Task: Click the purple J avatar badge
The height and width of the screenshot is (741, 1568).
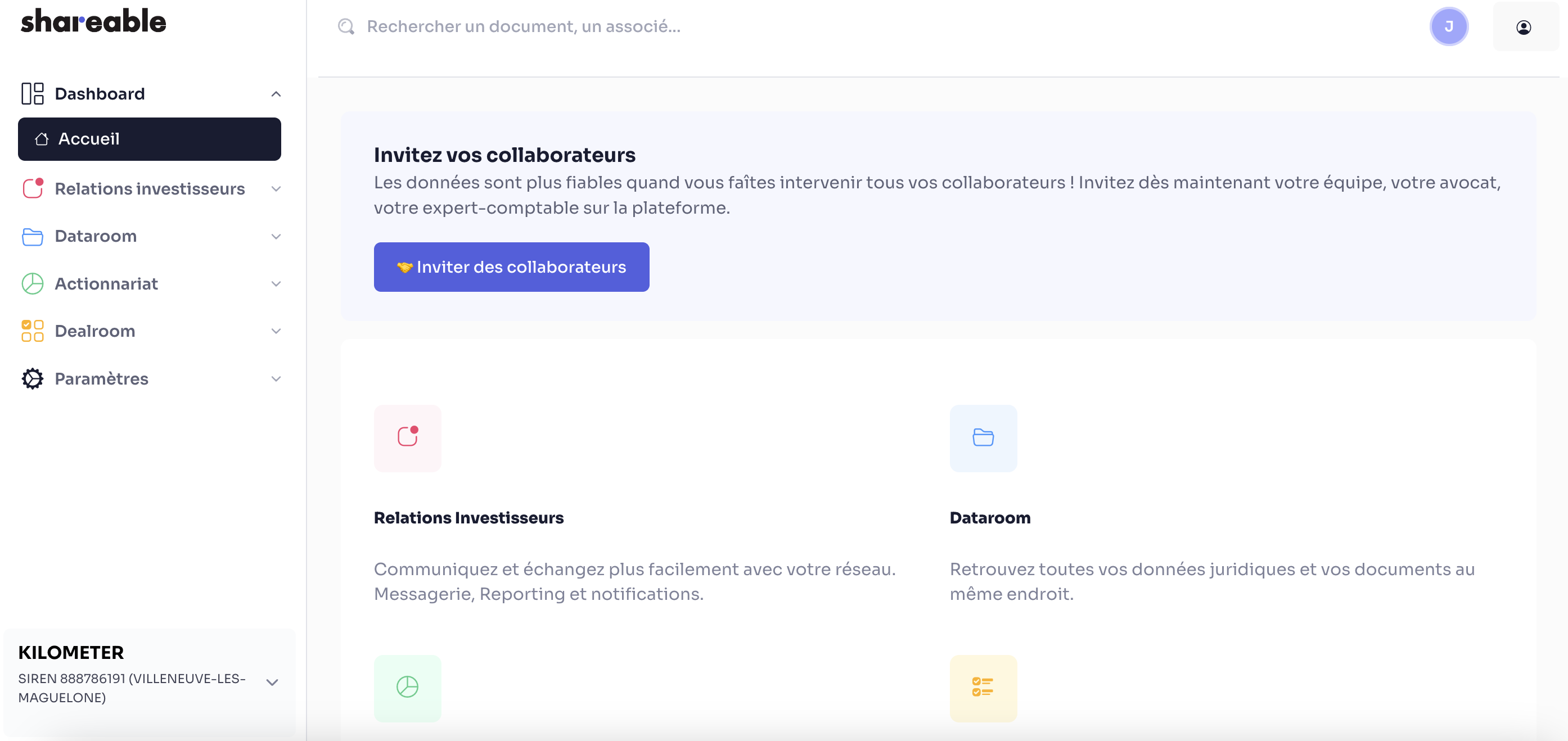Action: click(1449, 26)
